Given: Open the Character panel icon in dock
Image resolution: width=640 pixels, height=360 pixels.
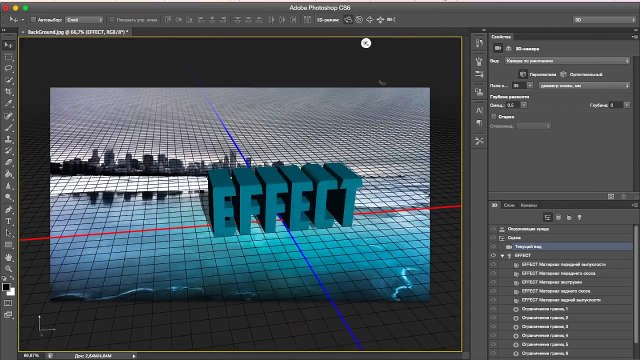Looking at the screenshot, I should (479, 110).
